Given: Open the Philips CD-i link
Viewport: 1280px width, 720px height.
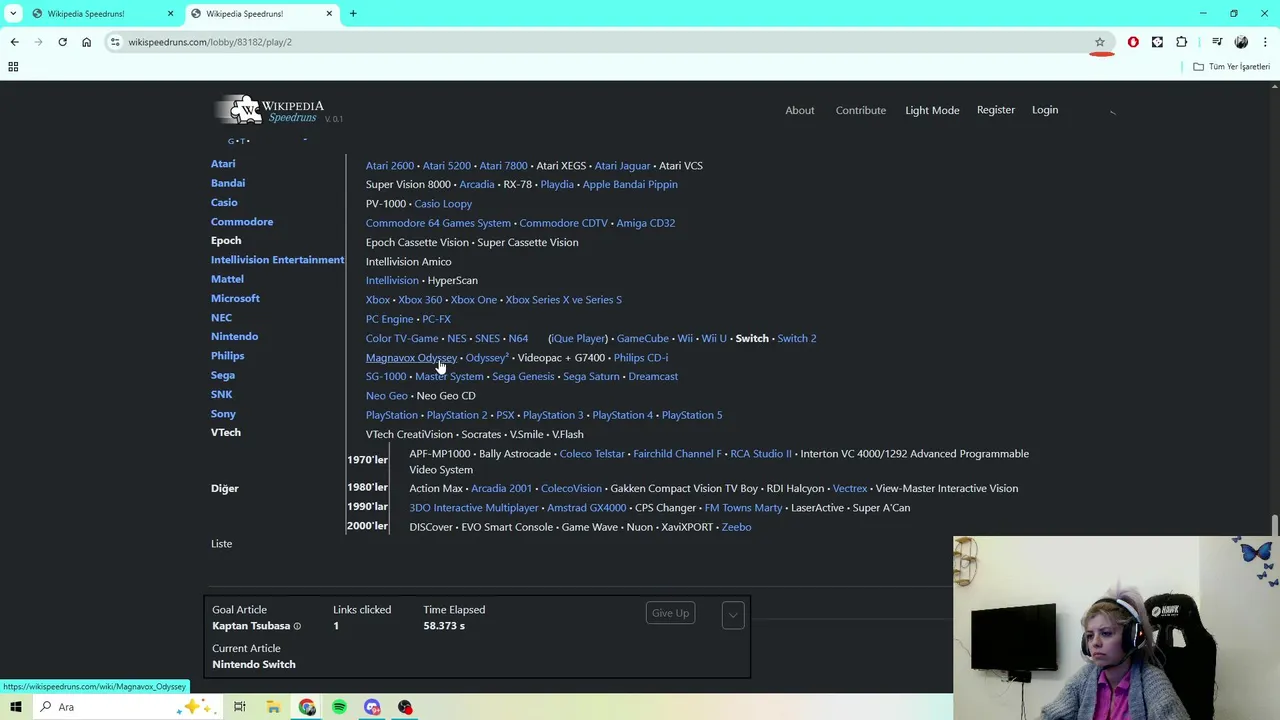Looking at the screenshot, I should point(641,357).
